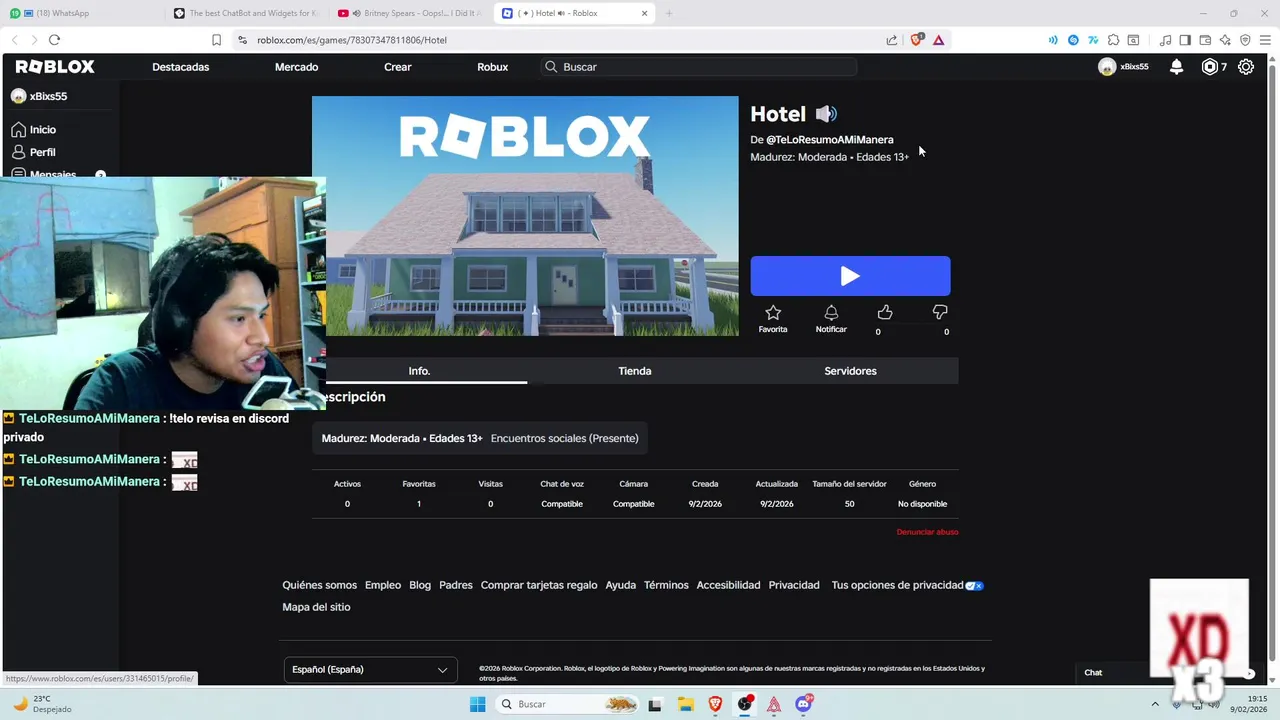Click the speaker icon next to Hotel title
This screenshot has width=1280, height=720.
pos(826,114)
